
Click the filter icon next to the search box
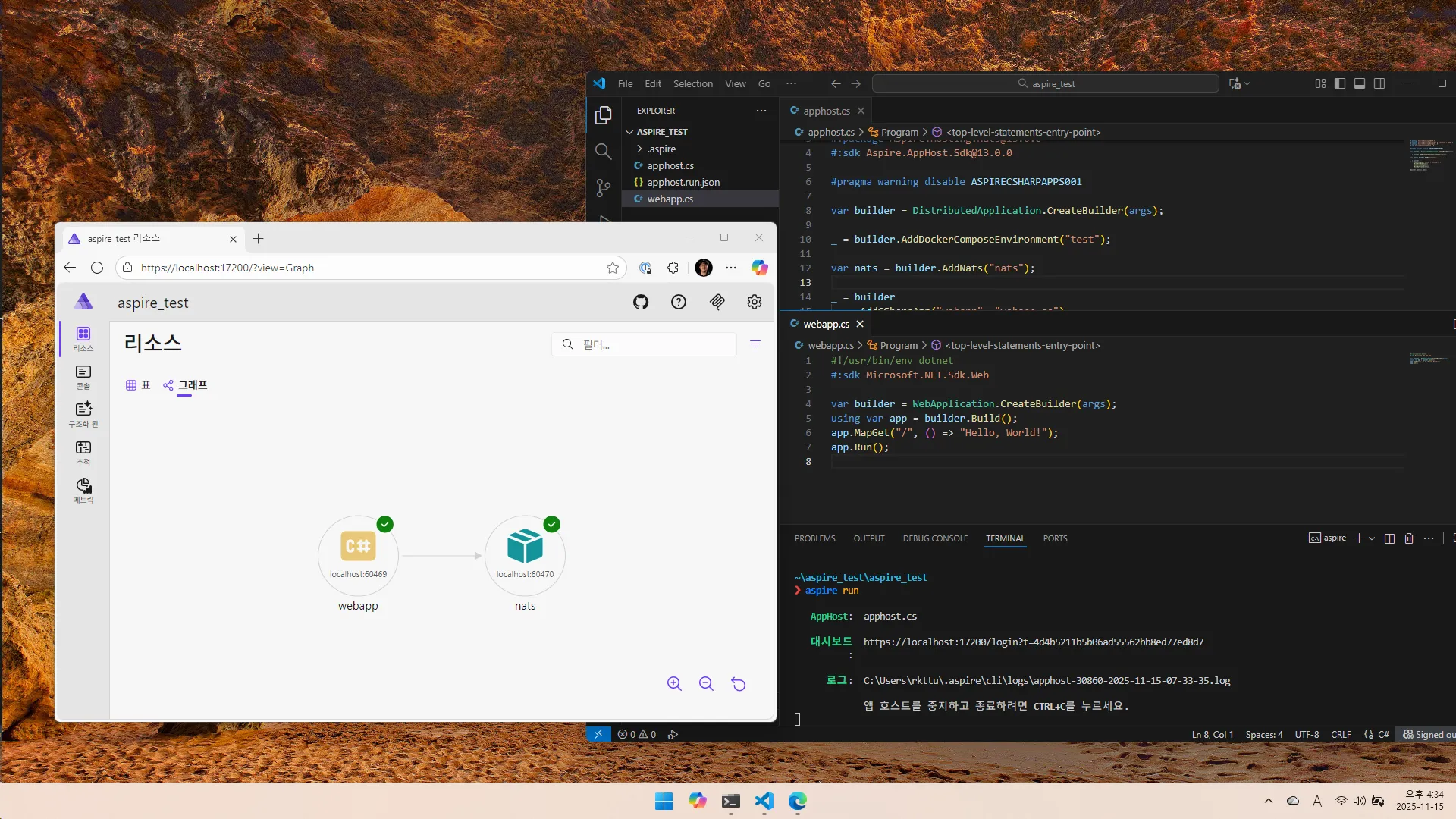(755, 344)
